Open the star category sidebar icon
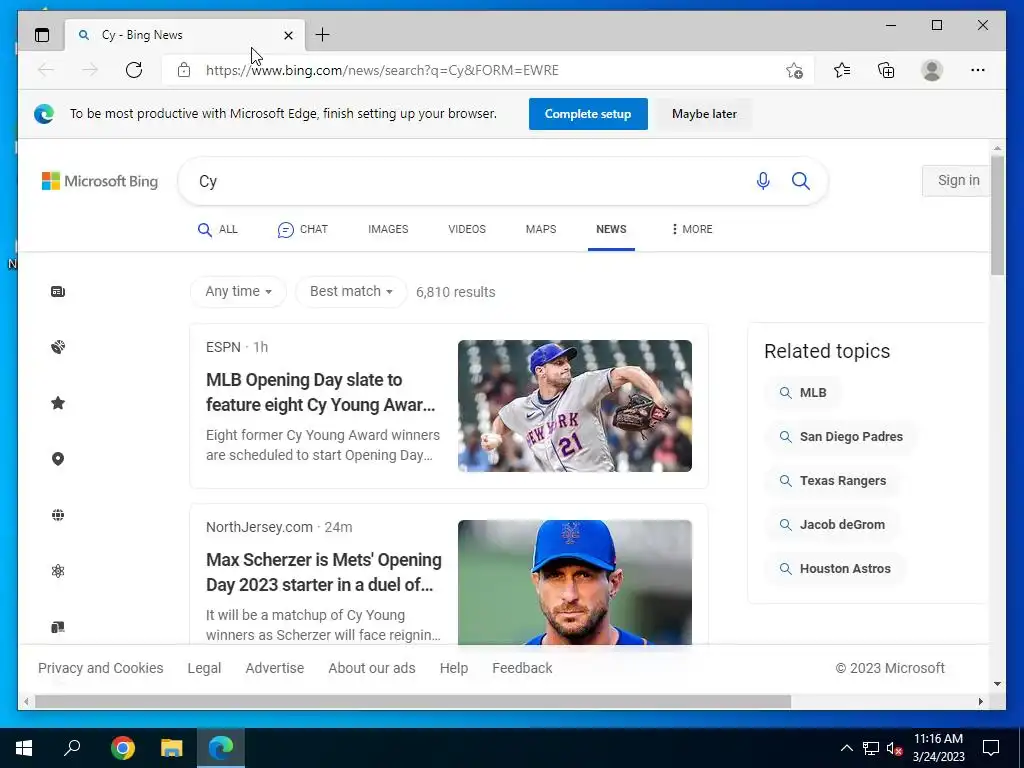The height and width of the screenshot is (768, 1024). pyautogui.click(x=58, y=403)
